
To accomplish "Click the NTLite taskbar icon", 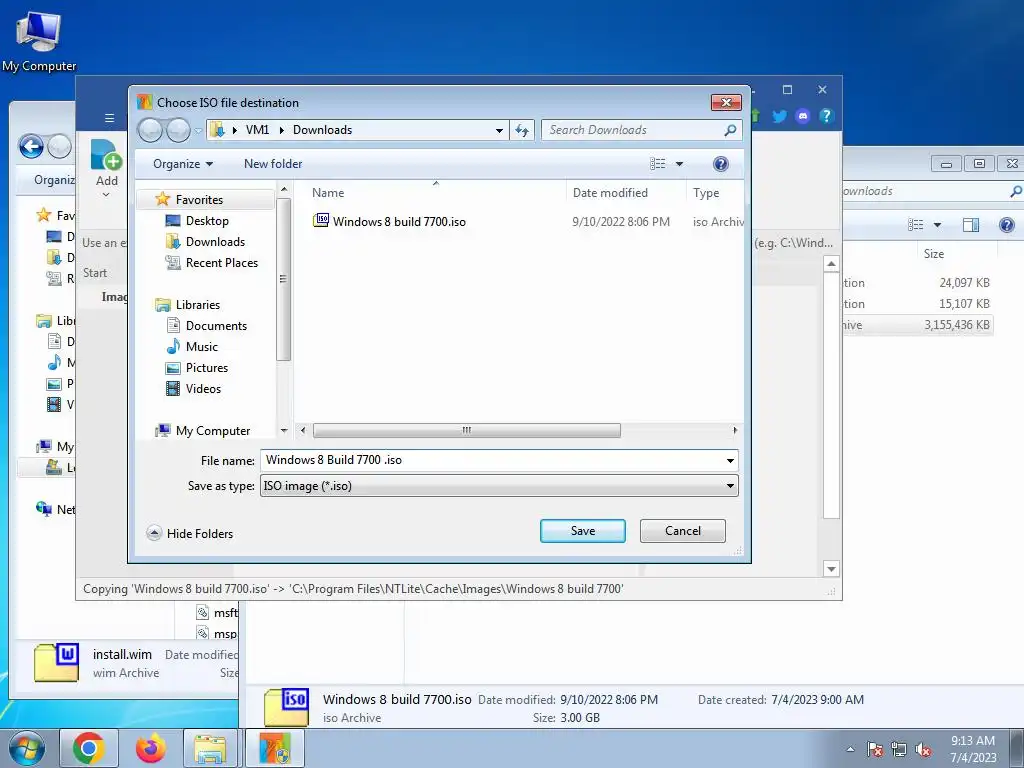I will [274, 748].
